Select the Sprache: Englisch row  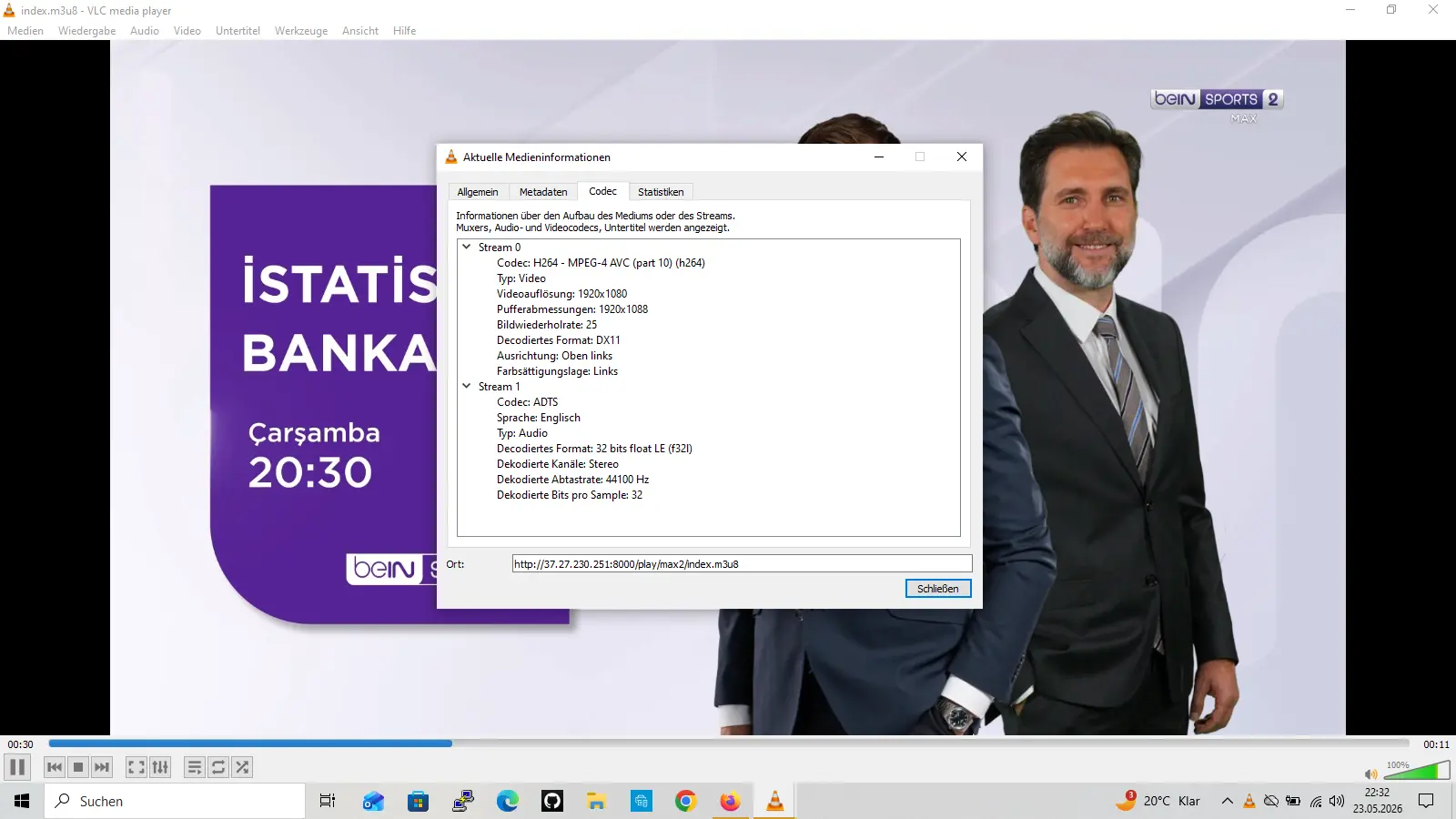click(x=539, y=418)
